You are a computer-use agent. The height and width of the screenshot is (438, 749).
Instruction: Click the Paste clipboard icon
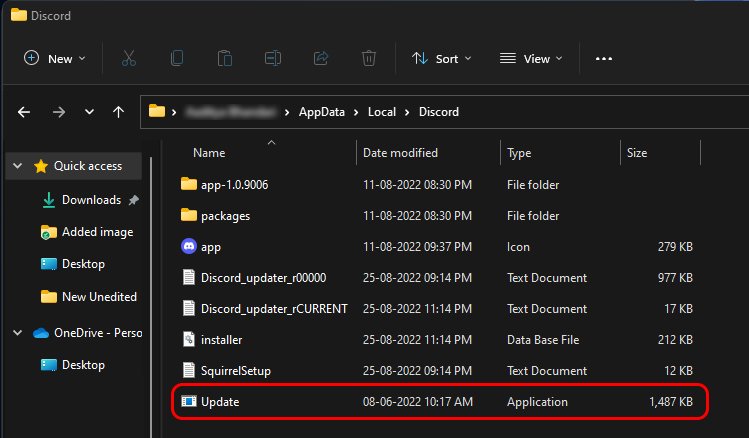[x=225, y=59]
